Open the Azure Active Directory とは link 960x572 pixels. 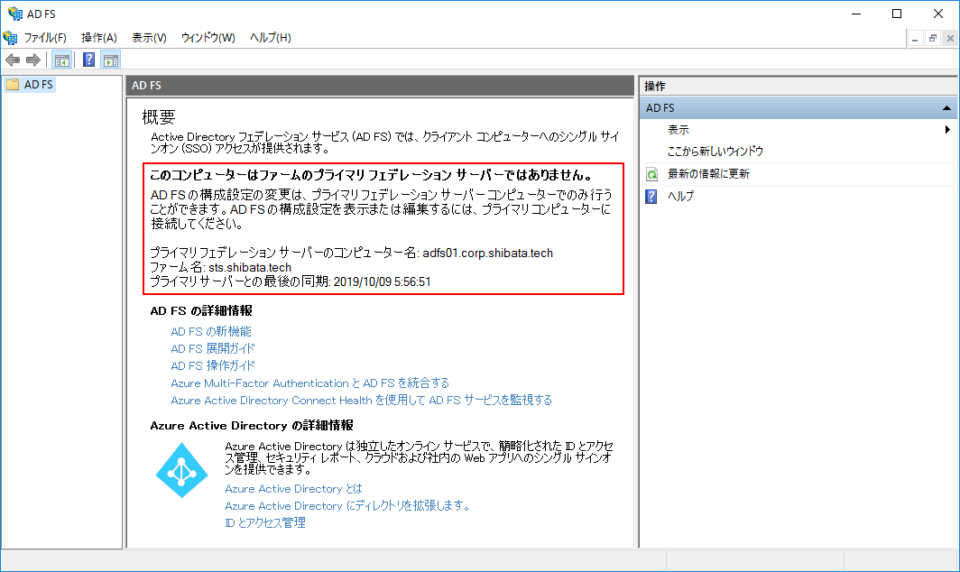point(293,489)
